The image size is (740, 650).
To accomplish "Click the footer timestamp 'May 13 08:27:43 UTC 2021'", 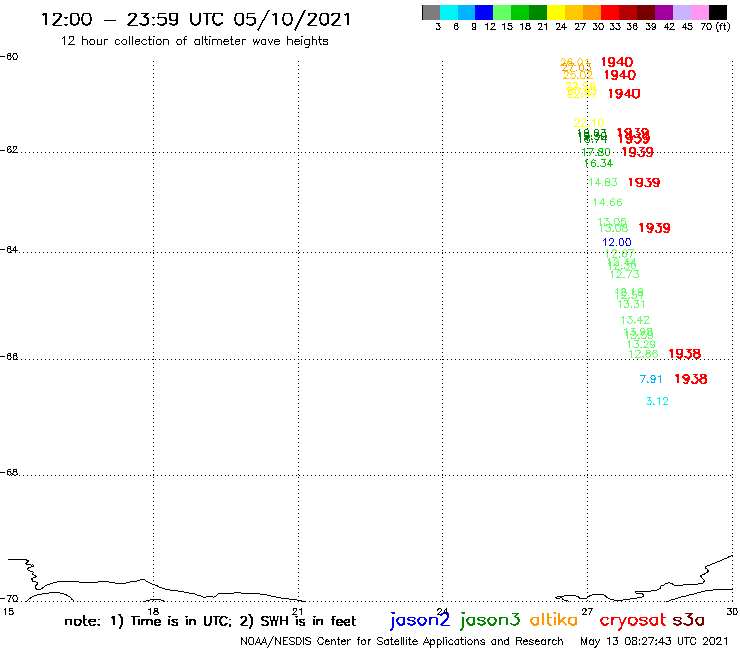I will 654,642.
